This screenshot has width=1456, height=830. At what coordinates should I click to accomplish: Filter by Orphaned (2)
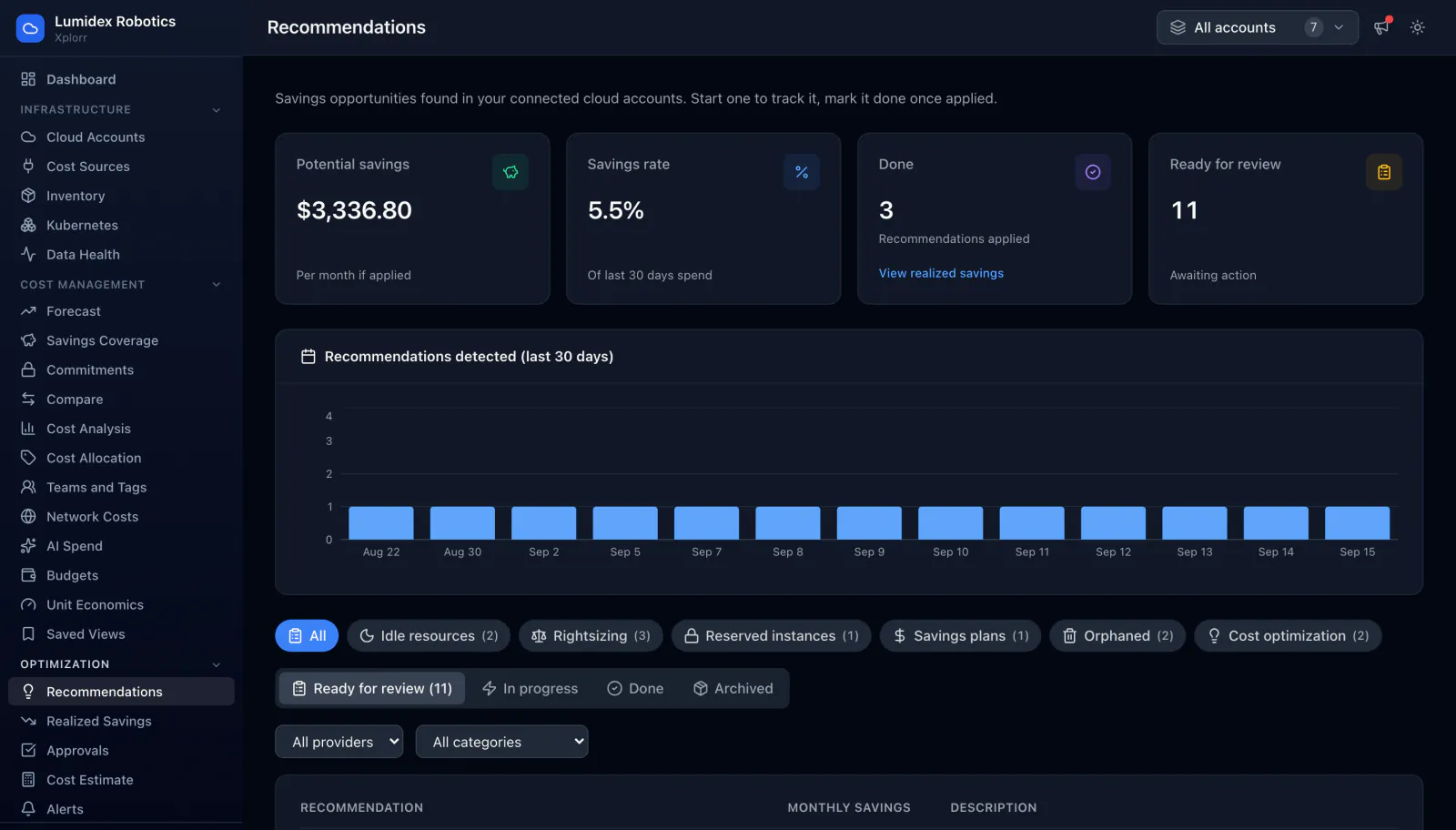[1117, 636]
